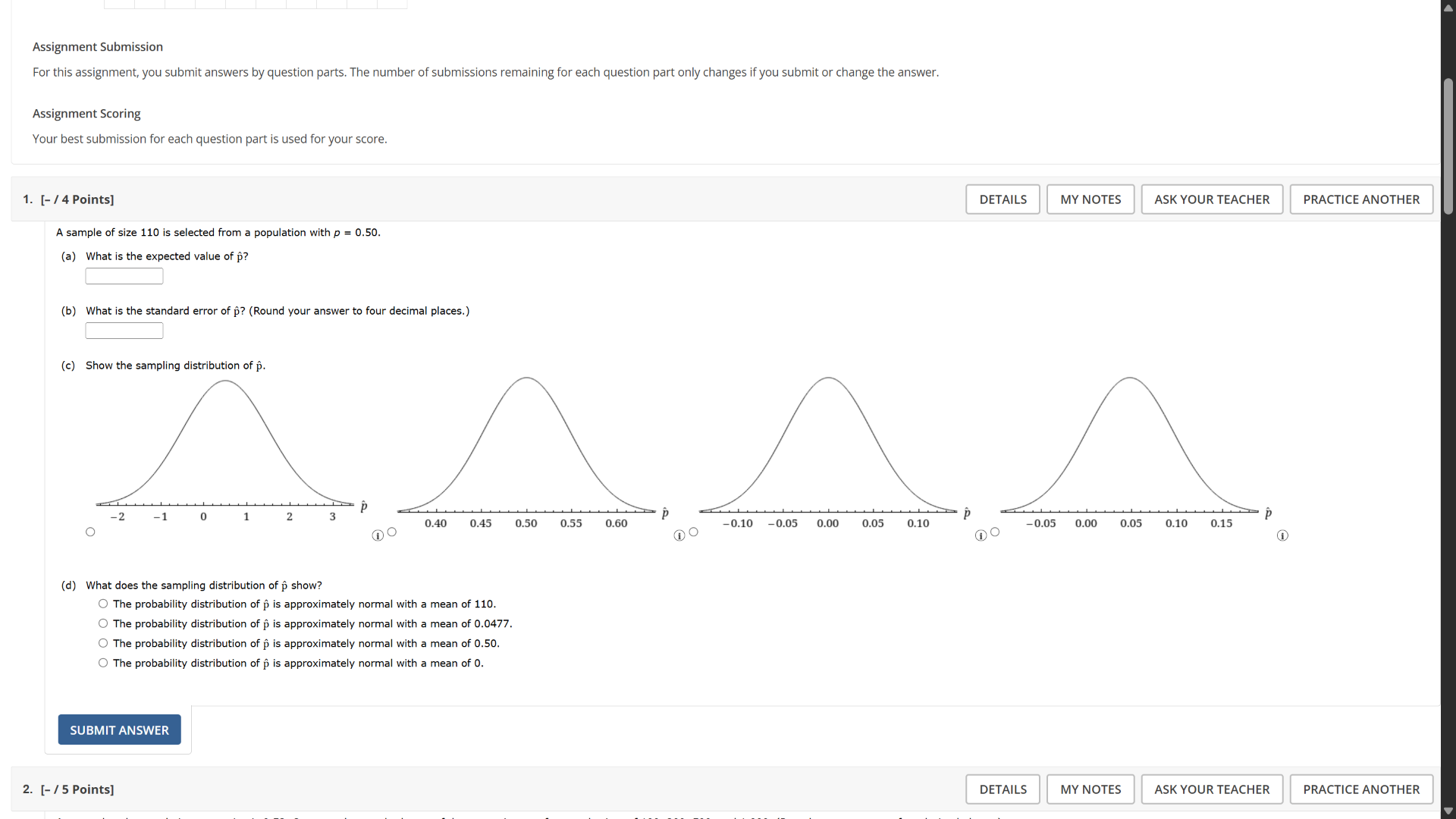Choose the answer with mean of 110
Viewport: 1456px width, 819px height.
click(102, 603)
